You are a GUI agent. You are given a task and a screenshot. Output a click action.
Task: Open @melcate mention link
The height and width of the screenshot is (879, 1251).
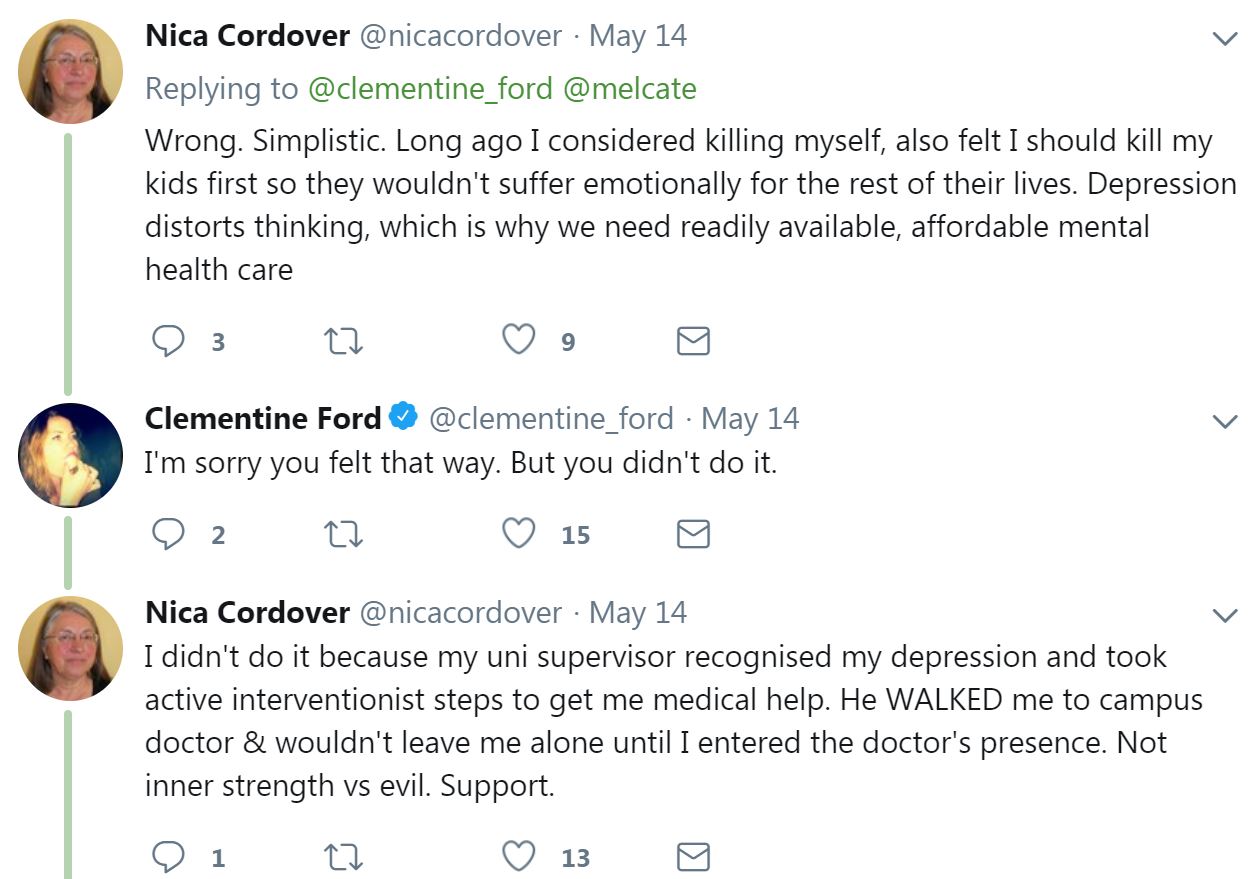(630, 89)
